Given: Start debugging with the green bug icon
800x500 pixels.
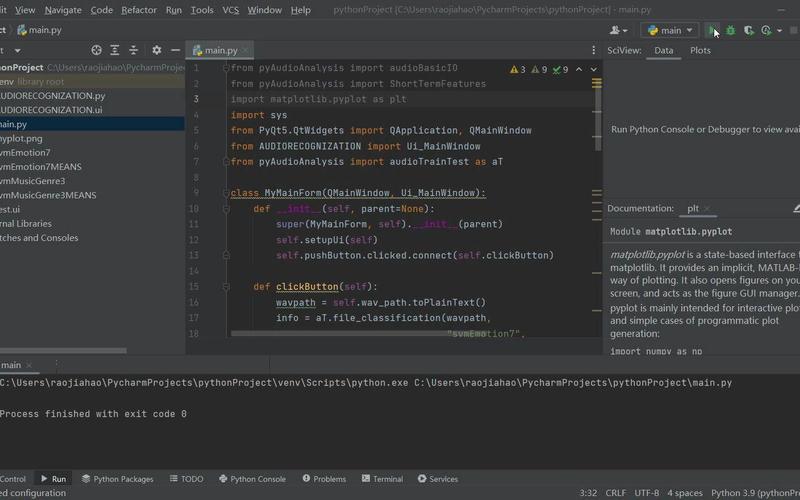Looking at the screenshot, I should point(730,31).
